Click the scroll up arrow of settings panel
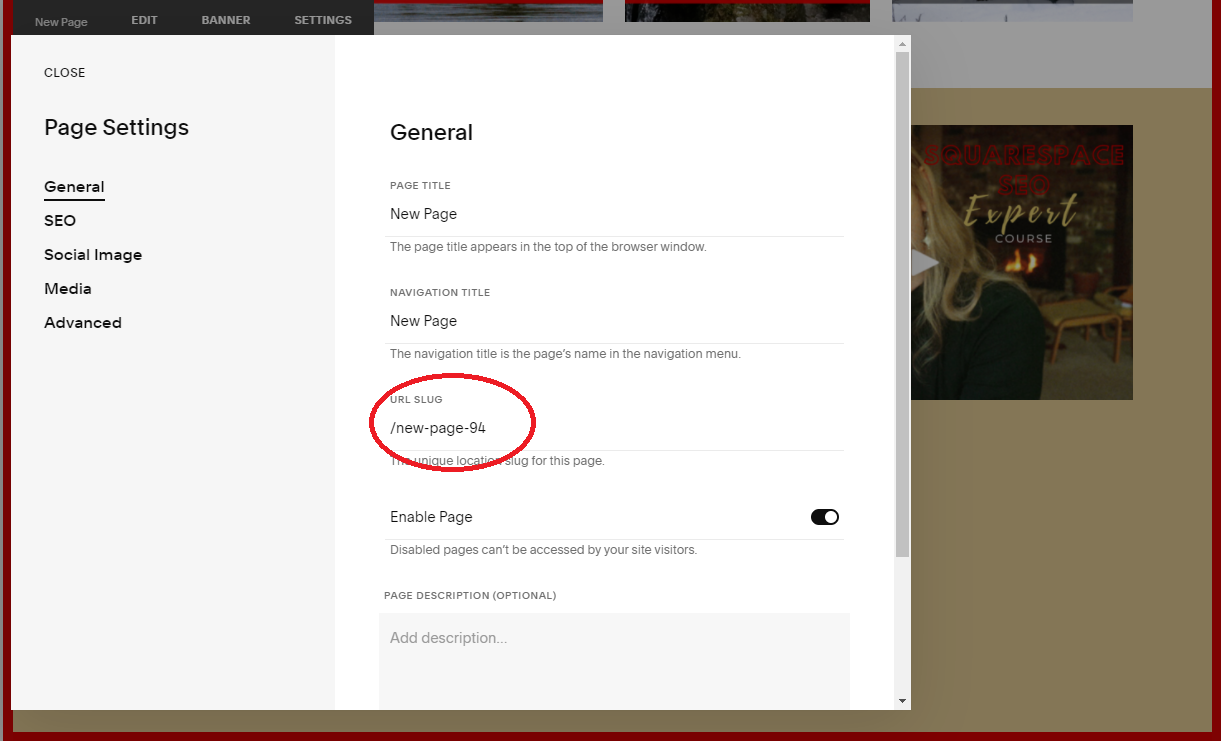The image size is (1221, 741). coord(903,44)
